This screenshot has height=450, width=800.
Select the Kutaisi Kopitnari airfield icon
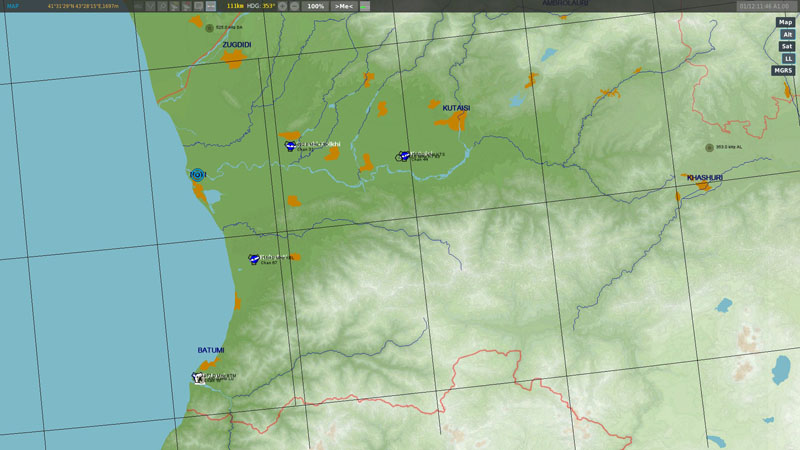(x=404, y=155)
